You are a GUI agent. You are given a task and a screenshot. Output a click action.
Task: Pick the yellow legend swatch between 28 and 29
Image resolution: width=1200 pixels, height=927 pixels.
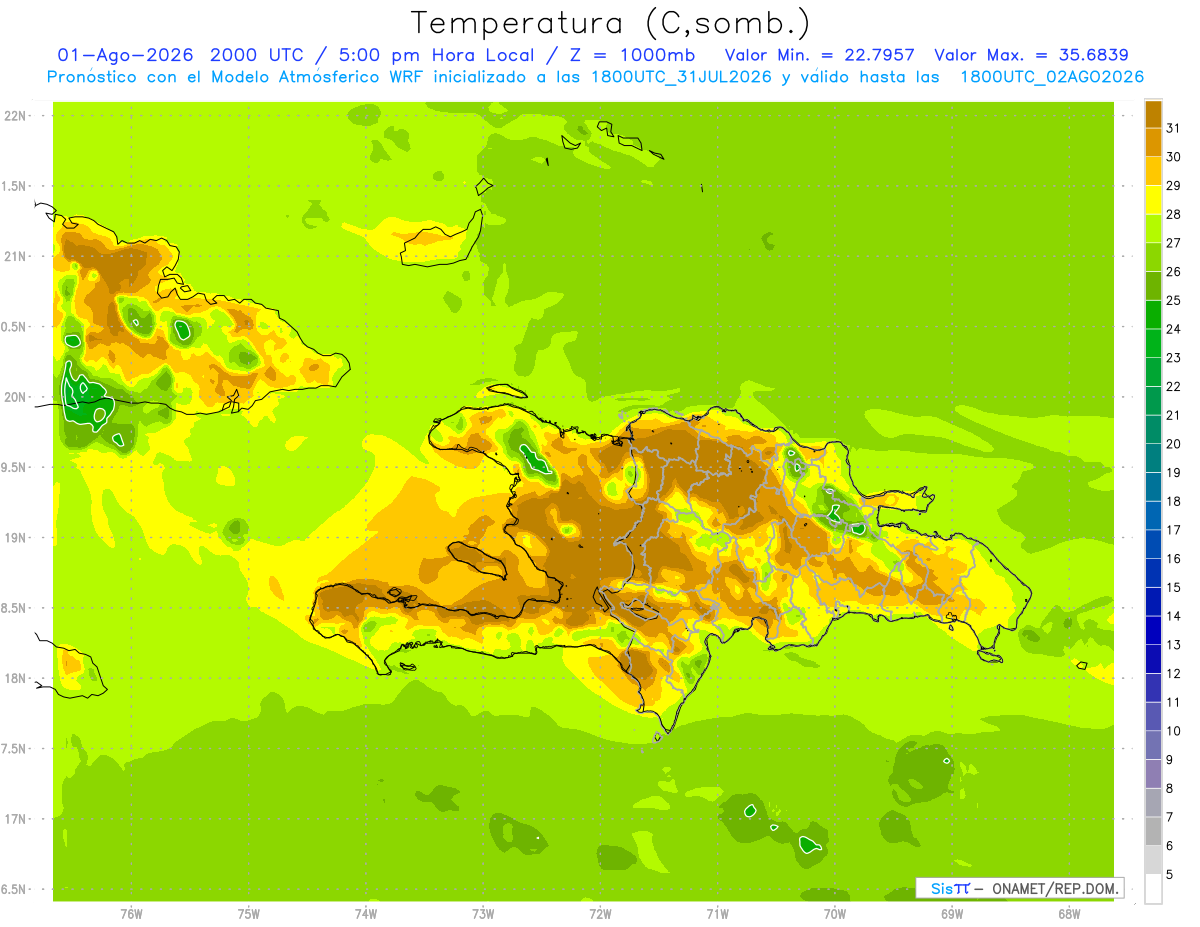1153,200
